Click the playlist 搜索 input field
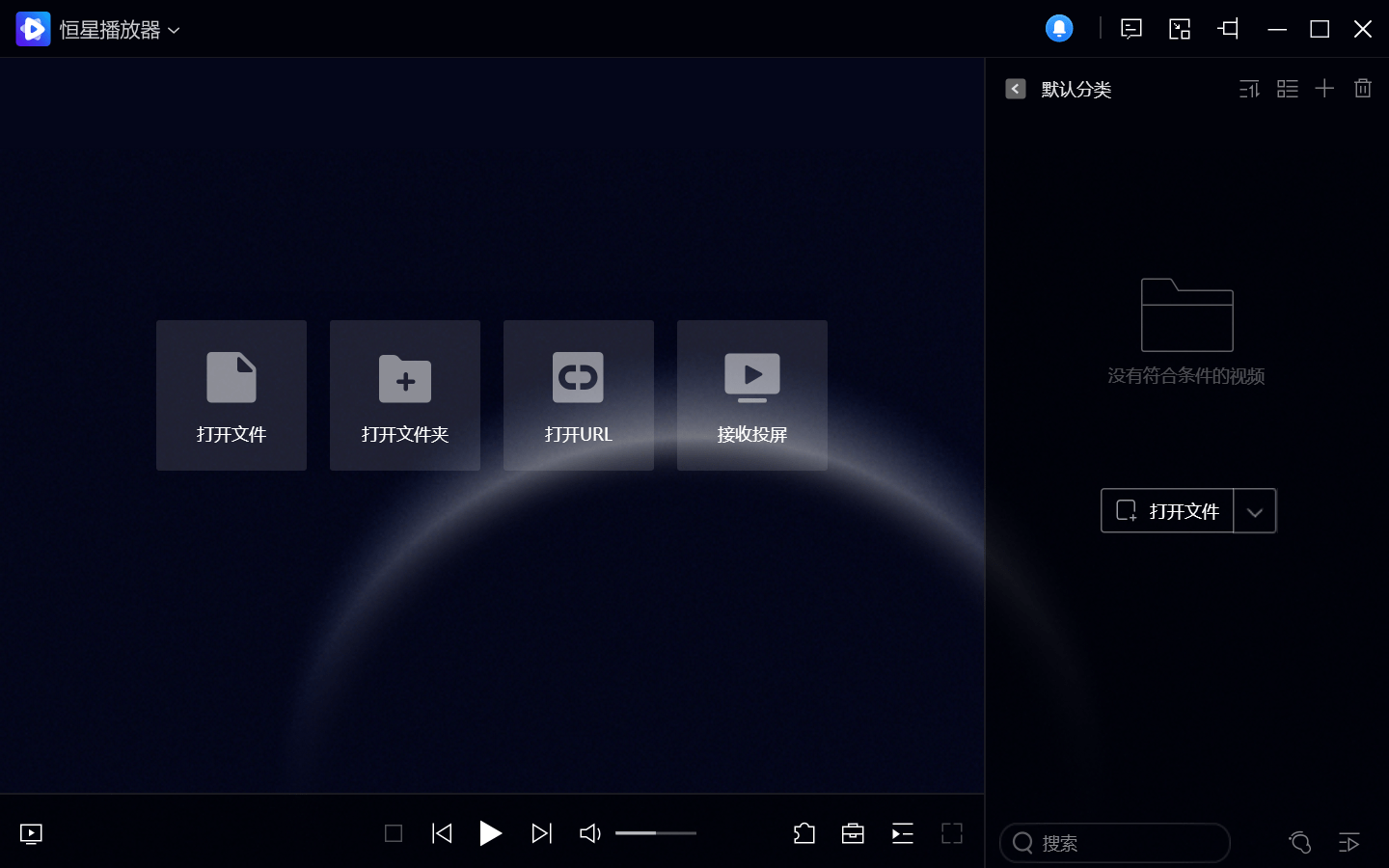This screenshot has height=868, width=1389. pos(1115,843)
